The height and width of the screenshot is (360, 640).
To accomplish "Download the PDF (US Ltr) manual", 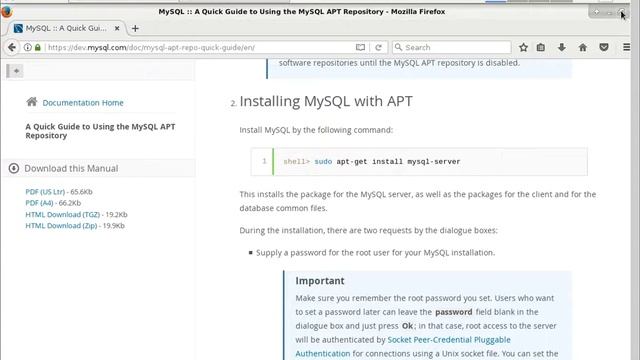I will pos(45,191).
